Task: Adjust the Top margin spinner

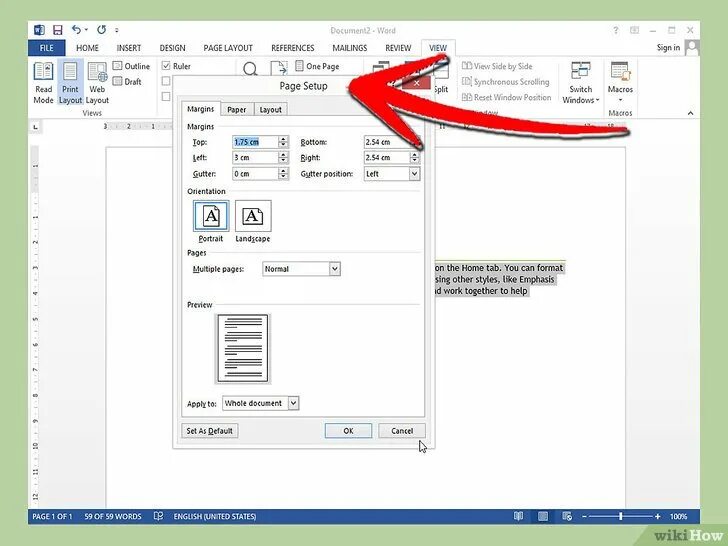Action: coord(283,142)
